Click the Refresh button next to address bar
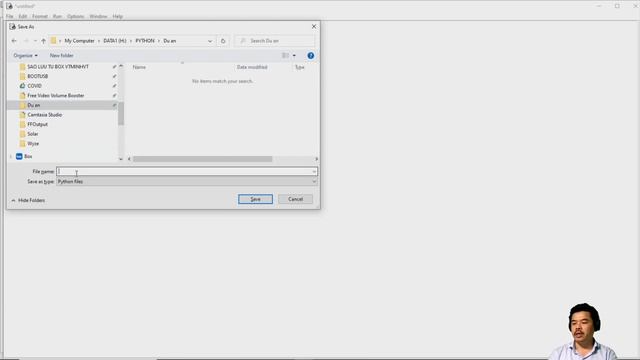Viewport: 640px width, 360px height. tap(223, 41)
